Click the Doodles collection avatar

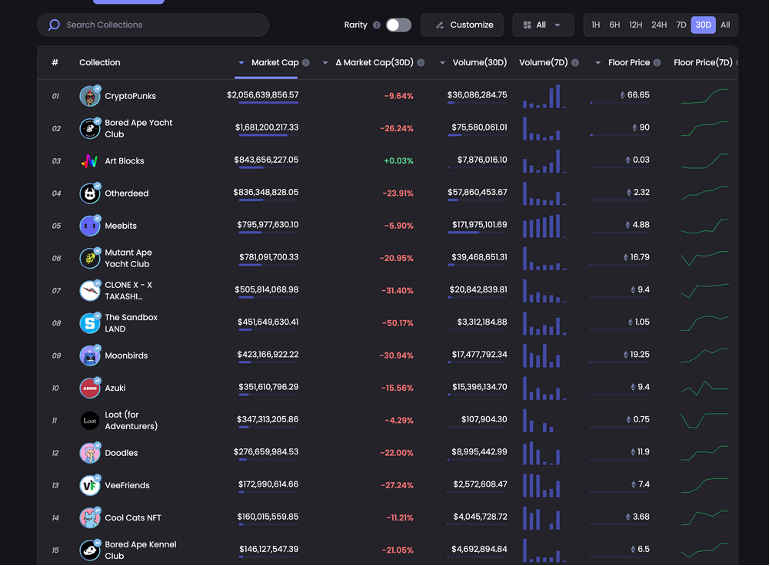click(x=90, y=453)
